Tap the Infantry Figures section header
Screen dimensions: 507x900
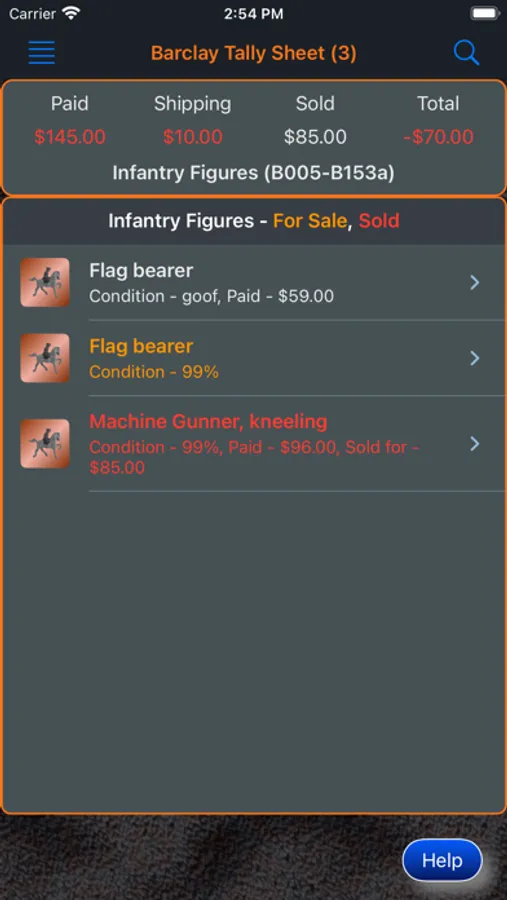click(253, 221)
